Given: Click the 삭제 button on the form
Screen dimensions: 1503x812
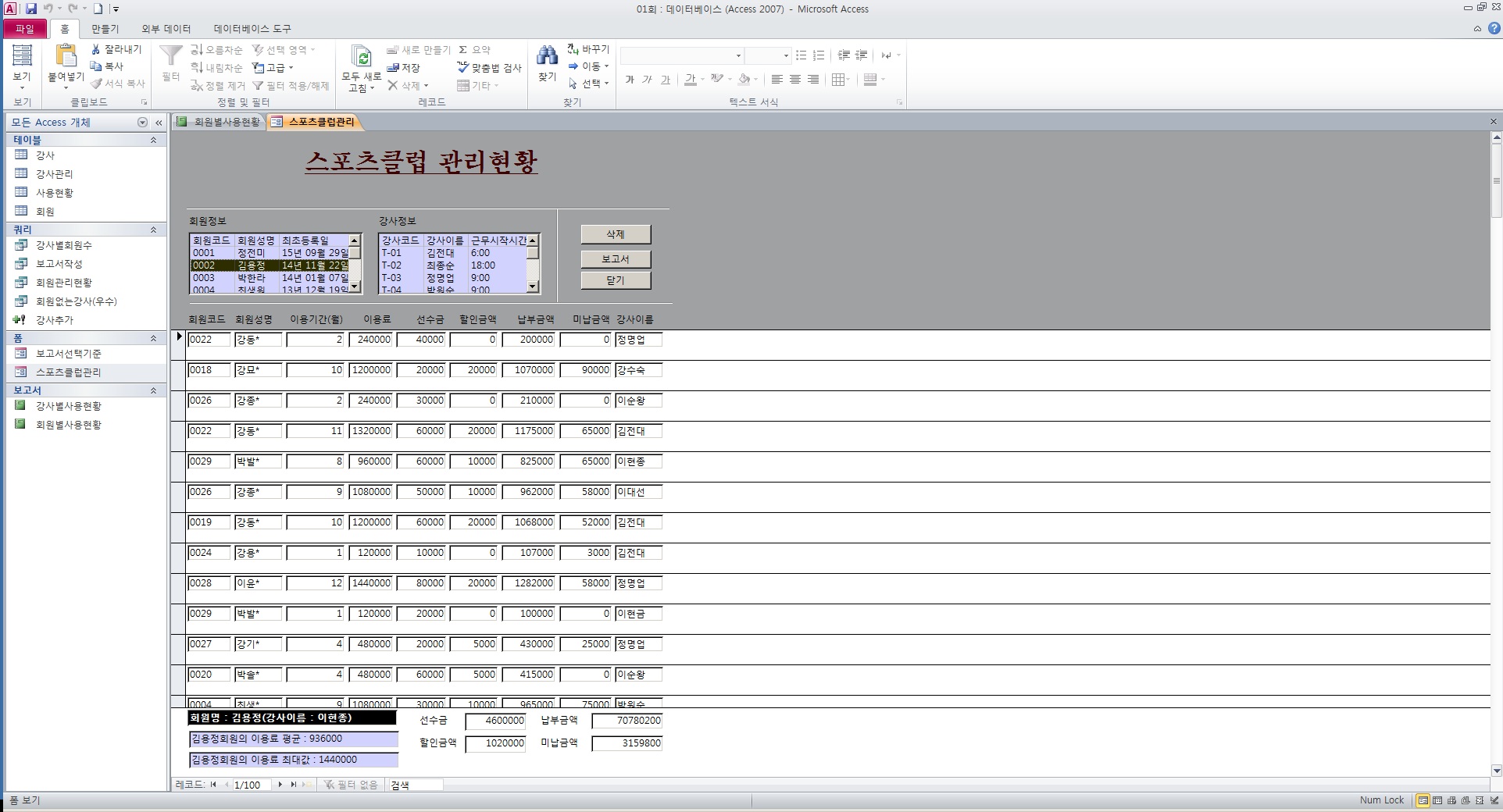Looking at the screenshot, I should click(616, 234).
